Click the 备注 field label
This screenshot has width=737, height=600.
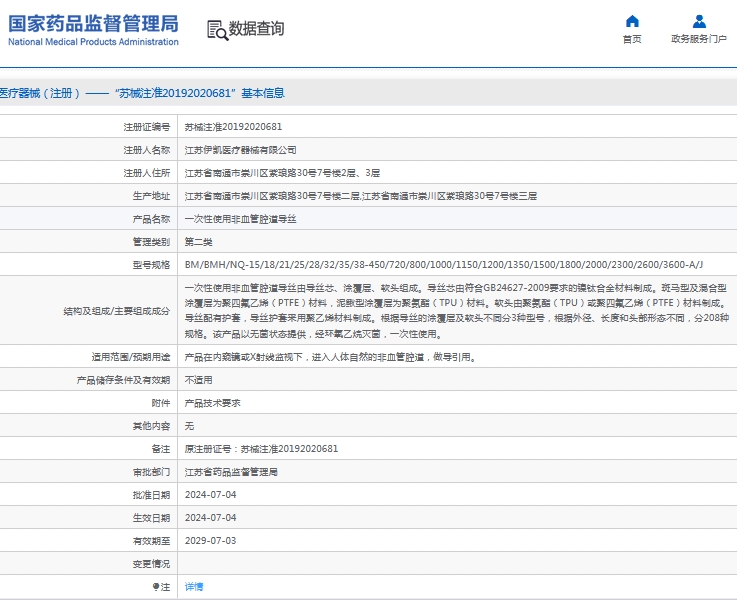(161, 449)
